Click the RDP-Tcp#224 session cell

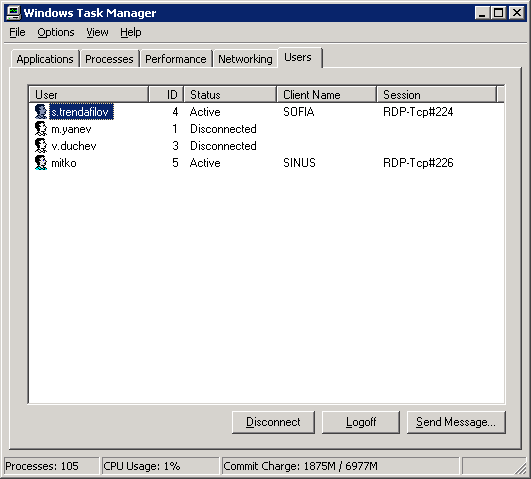click(418, 112)
